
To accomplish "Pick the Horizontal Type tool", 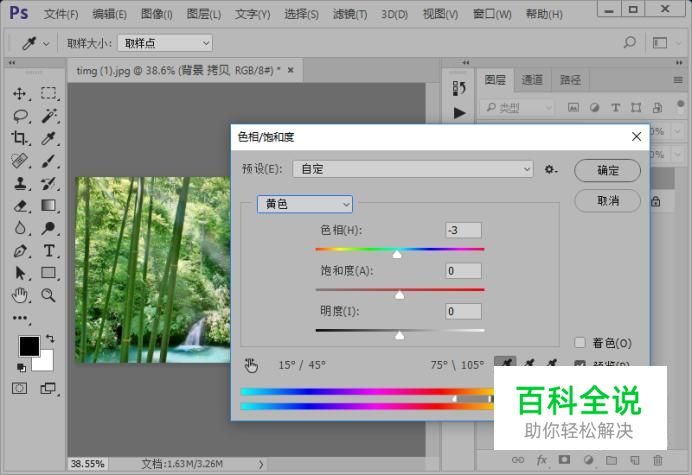I will (48, 250).
